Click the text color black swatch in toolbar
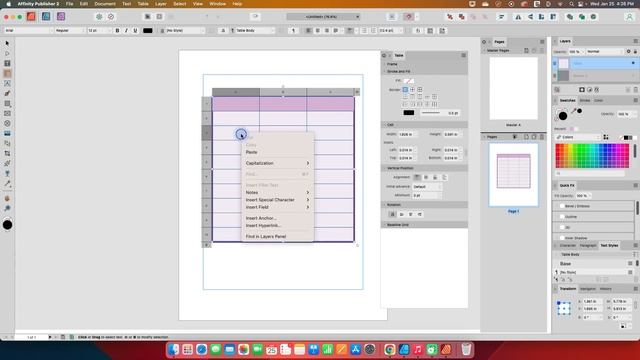This screenshot has height=360, width=640. [148, 31]
